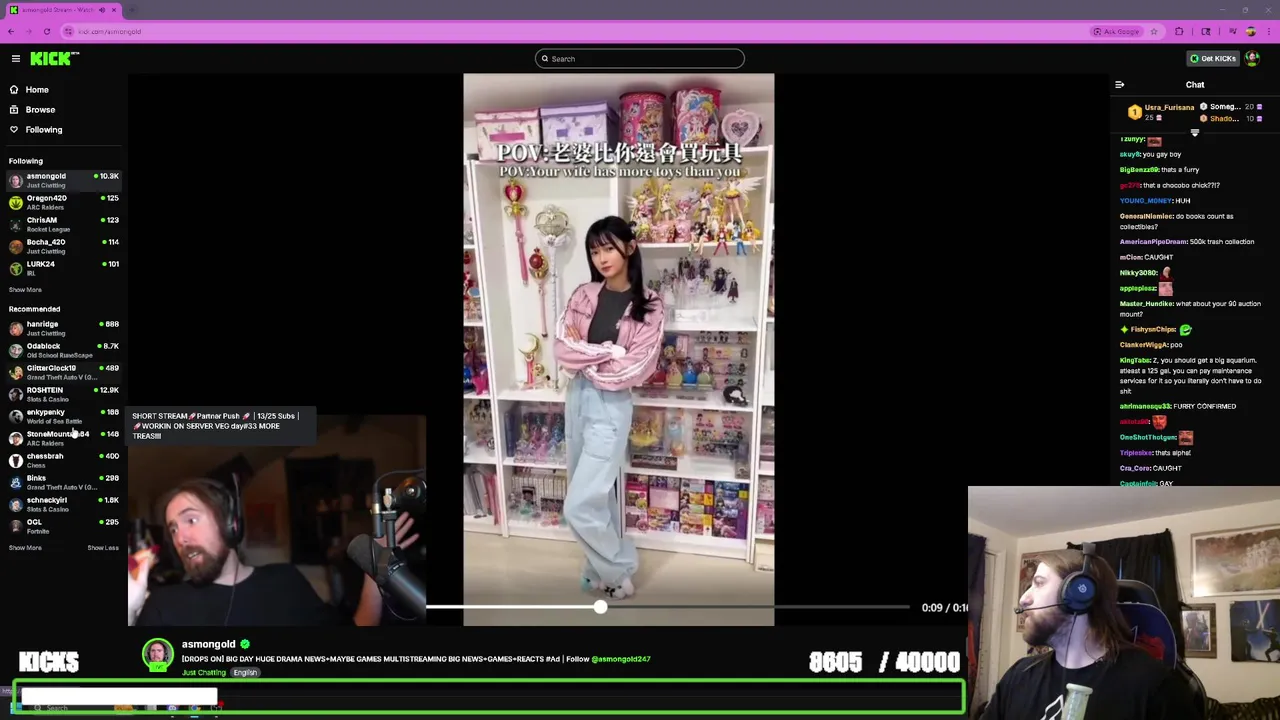
Task: Open @asmongold247 follow link
Action: click(x=621, y=659)
